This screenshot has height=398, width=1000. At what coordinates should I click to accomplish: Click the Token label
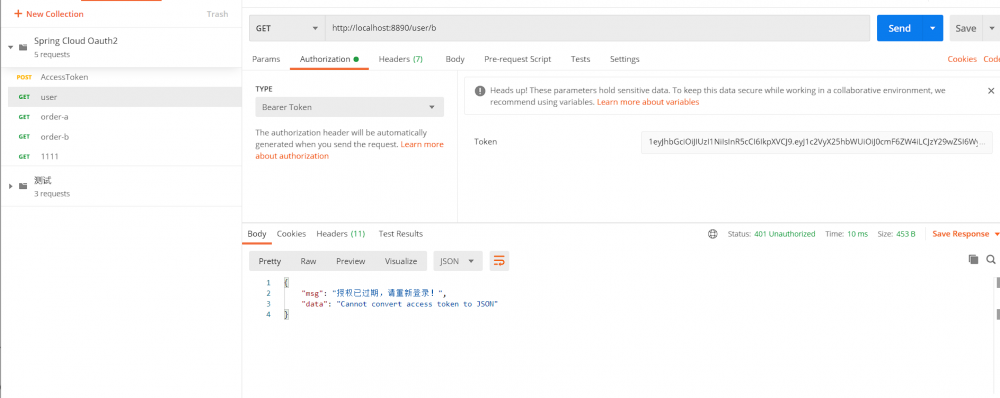click(485, 142)
